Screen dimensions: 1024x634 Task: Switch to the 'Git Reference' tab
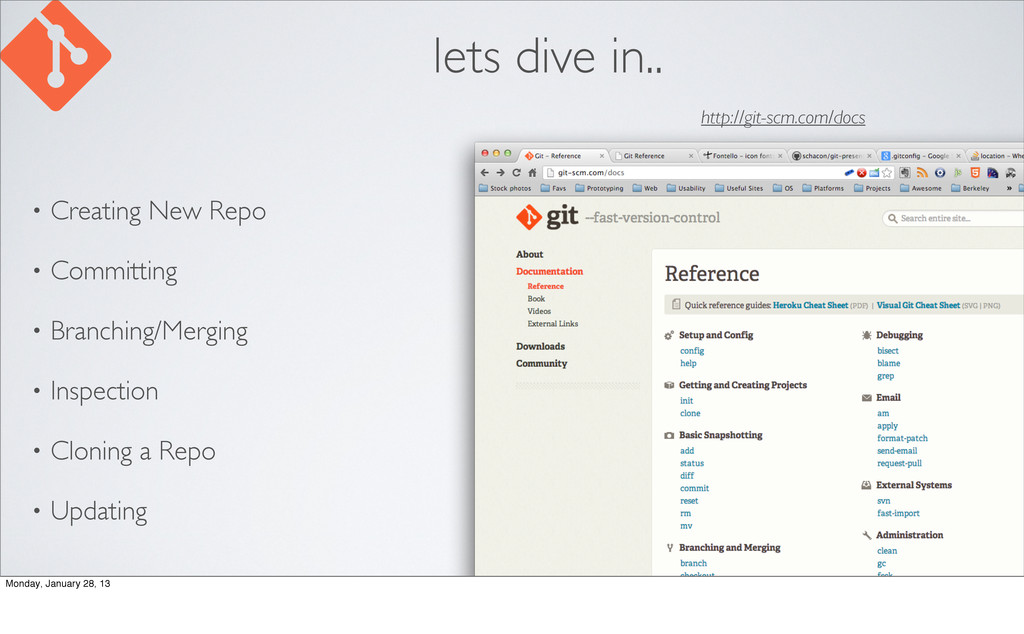click(x=654, y=155)
